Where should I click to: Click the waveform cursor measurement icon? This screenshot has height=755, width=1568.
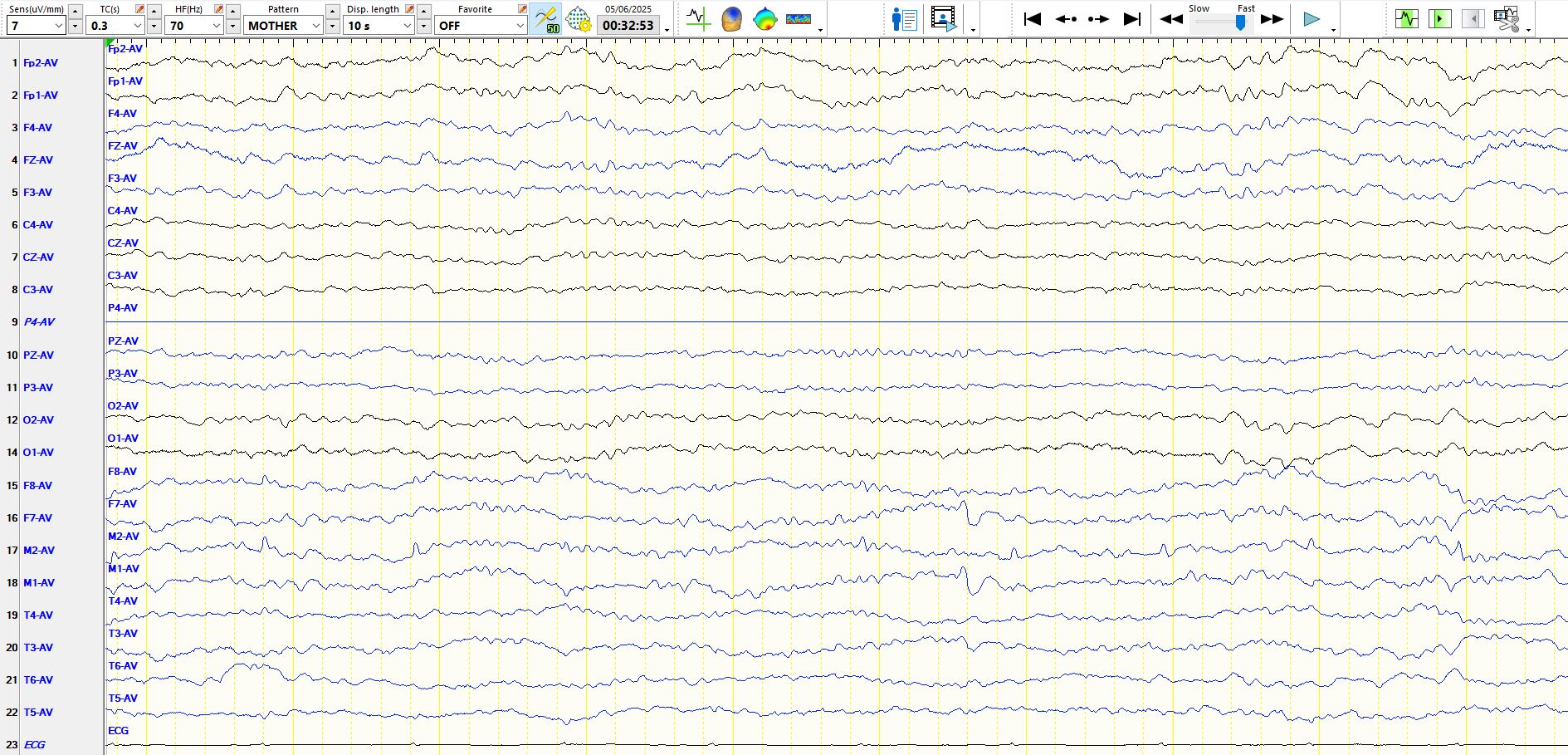click(x=698, y=18)
